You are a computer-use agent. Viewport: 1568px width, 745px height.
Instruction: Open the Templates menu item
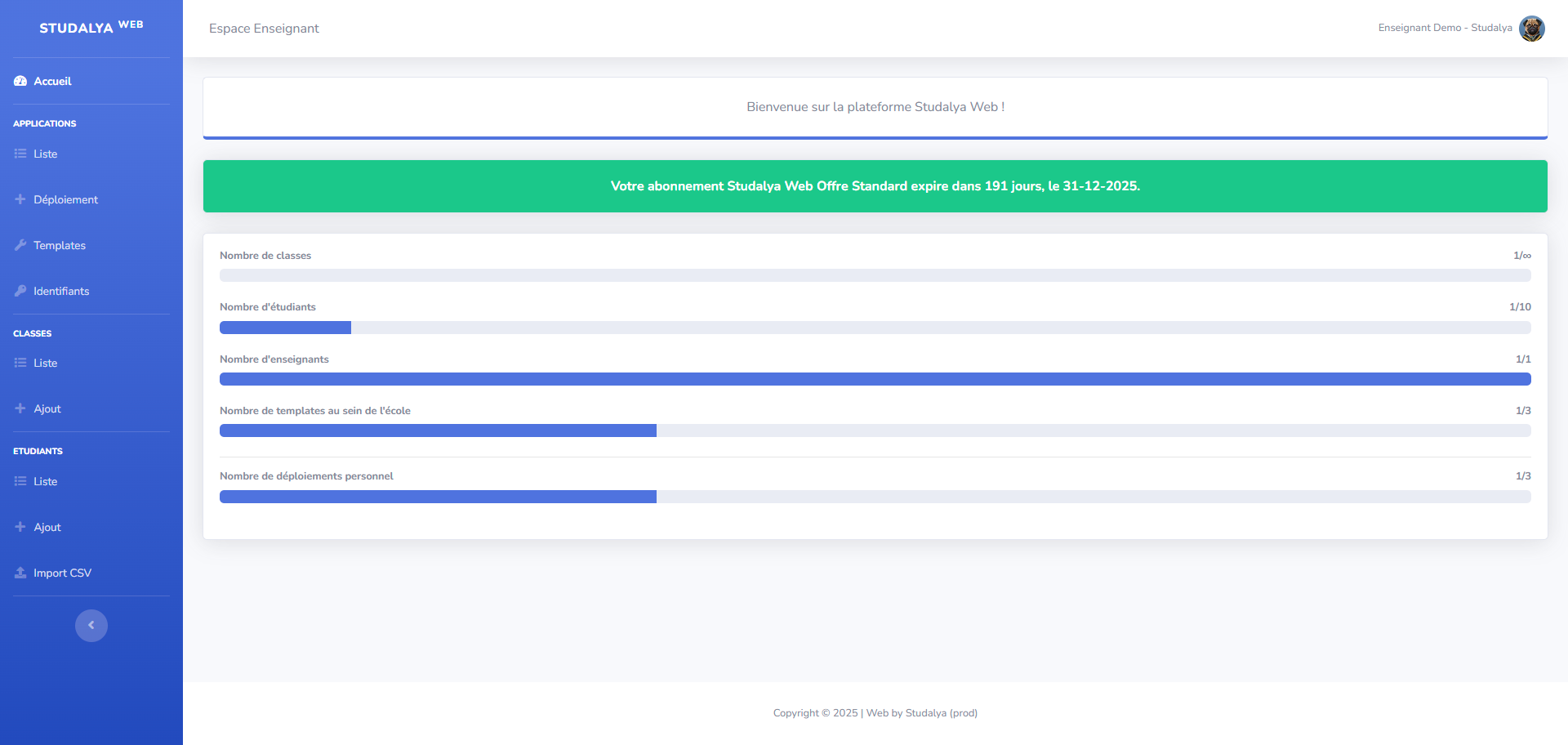[91, 245]
